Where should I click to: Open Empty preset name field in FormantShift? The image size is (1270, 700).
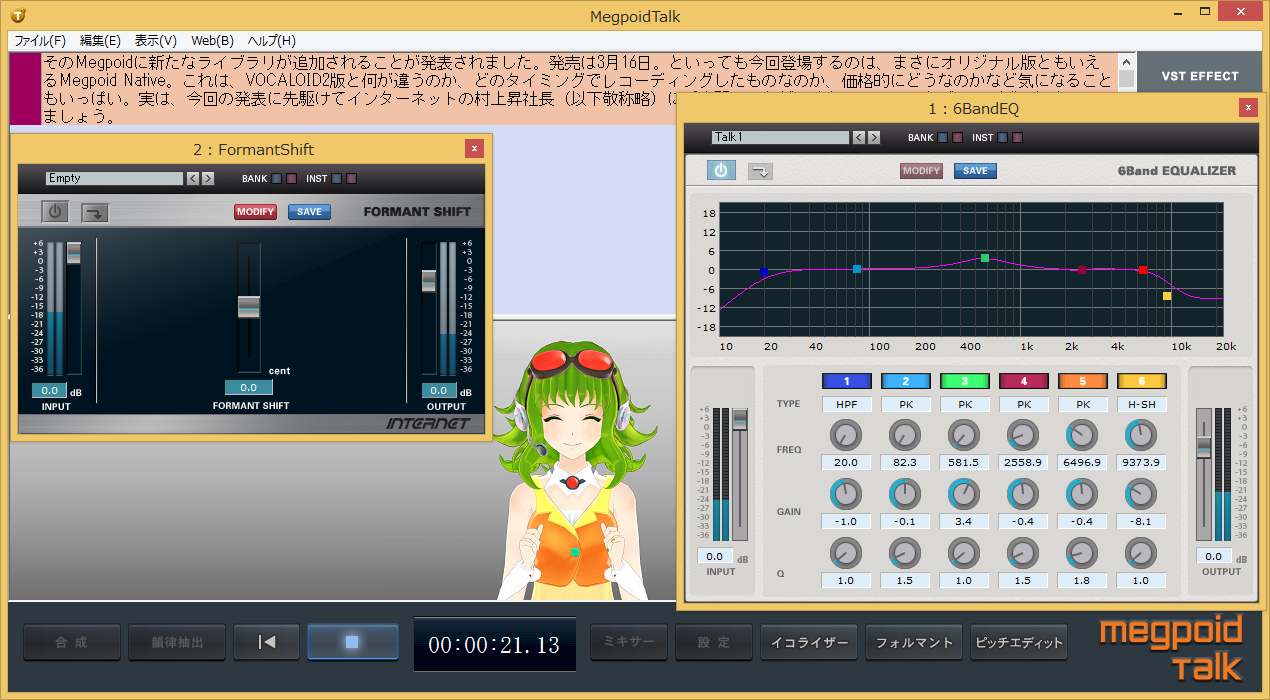[115, 178]
